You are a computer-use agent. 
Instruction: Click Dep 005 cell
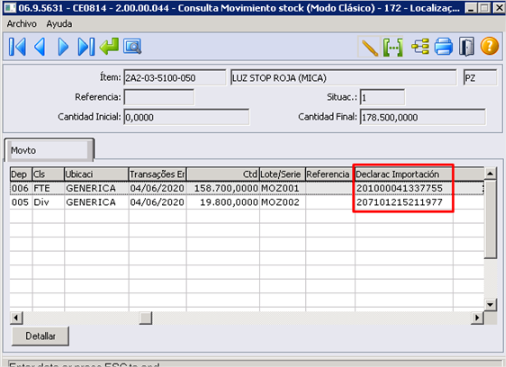tap(21, 202)
